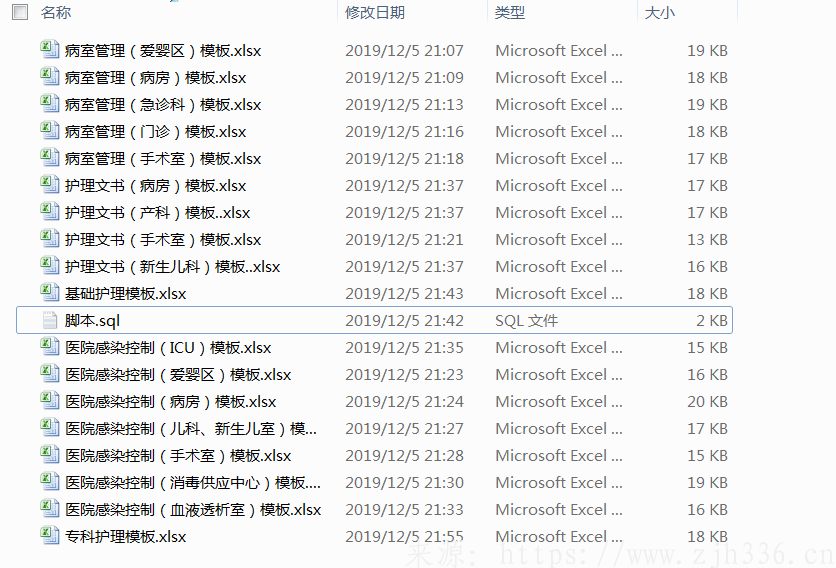Click the date 2019/12/5 21:13
The height and width of the screenshot is (568, 836).
[404, 105]
